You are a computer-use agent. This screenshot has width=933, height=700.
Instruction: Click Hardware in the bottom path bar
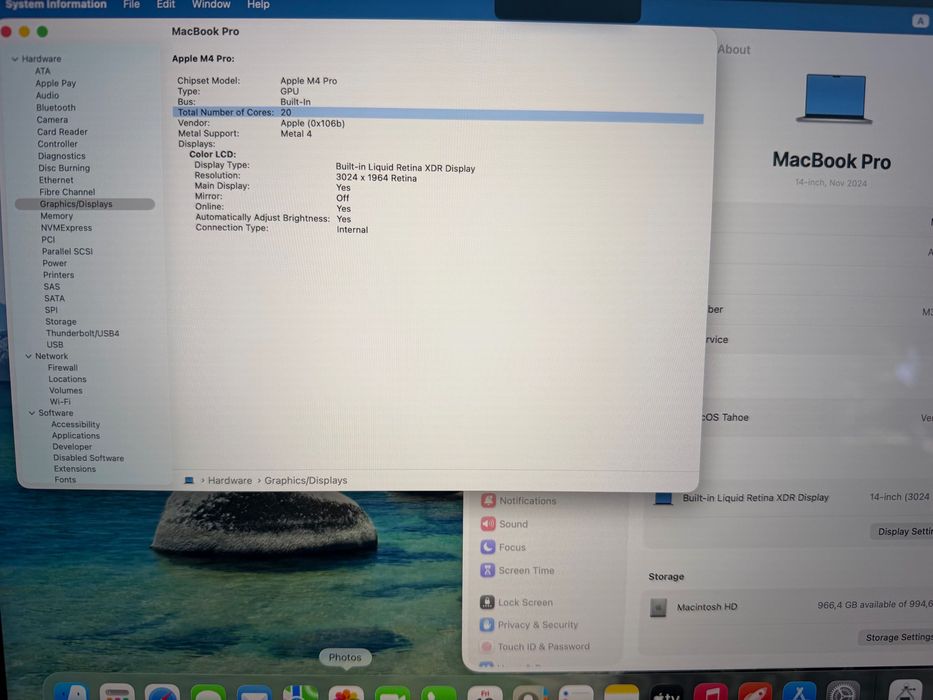click(x=230, y=480)
